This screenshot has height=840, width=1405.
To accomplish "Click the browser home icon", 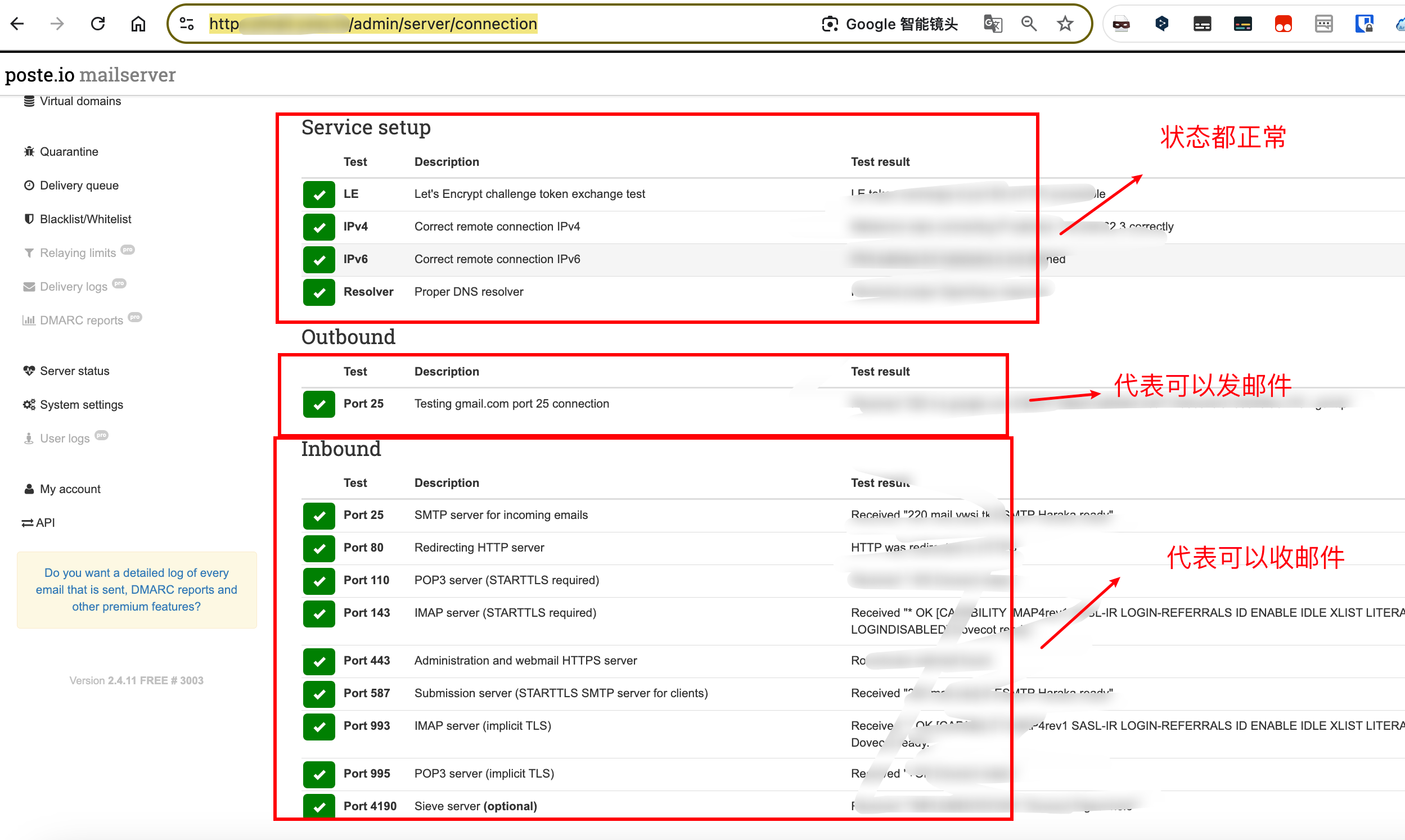I will 138,24.
